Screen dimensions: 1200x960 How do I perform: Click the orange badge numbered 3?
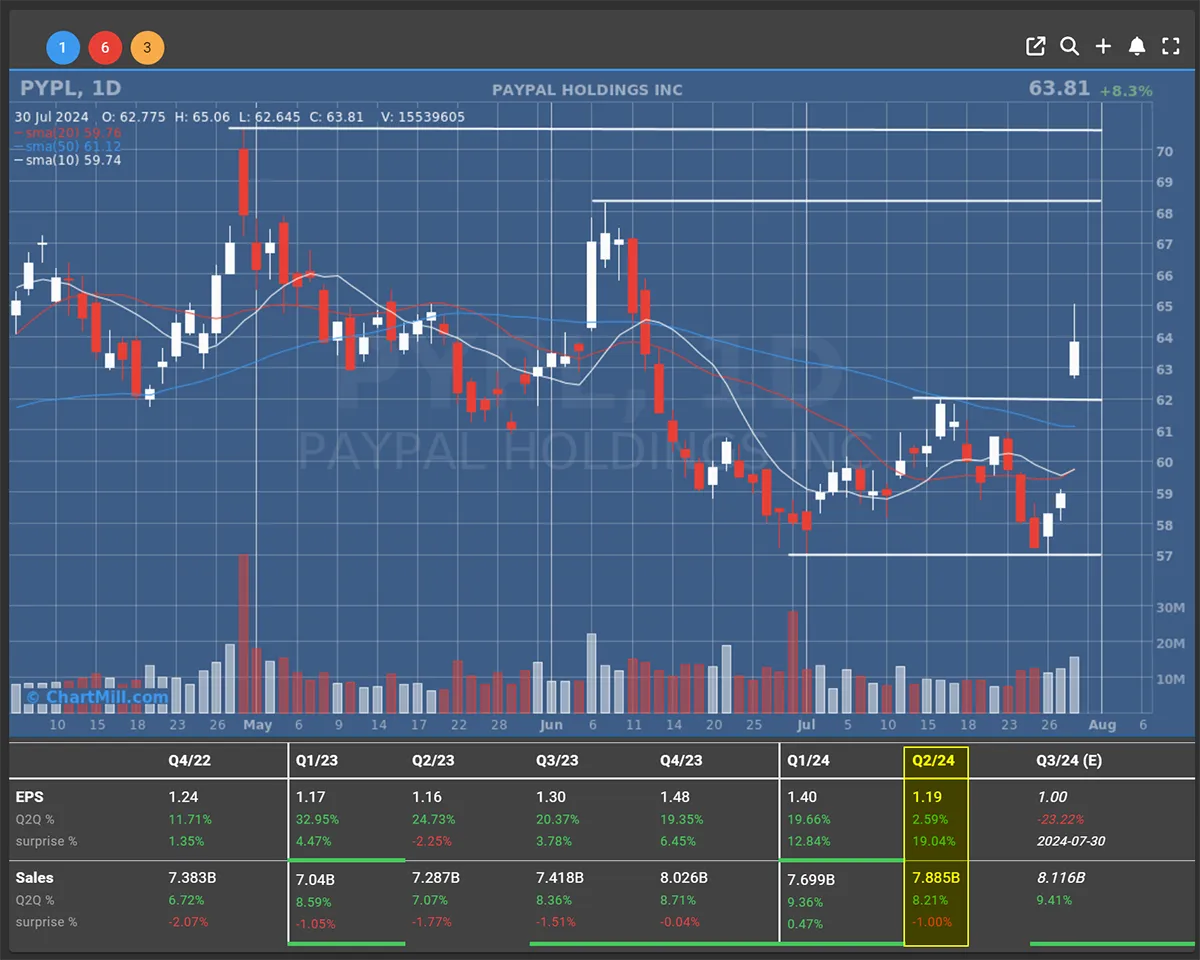point(147,47)
